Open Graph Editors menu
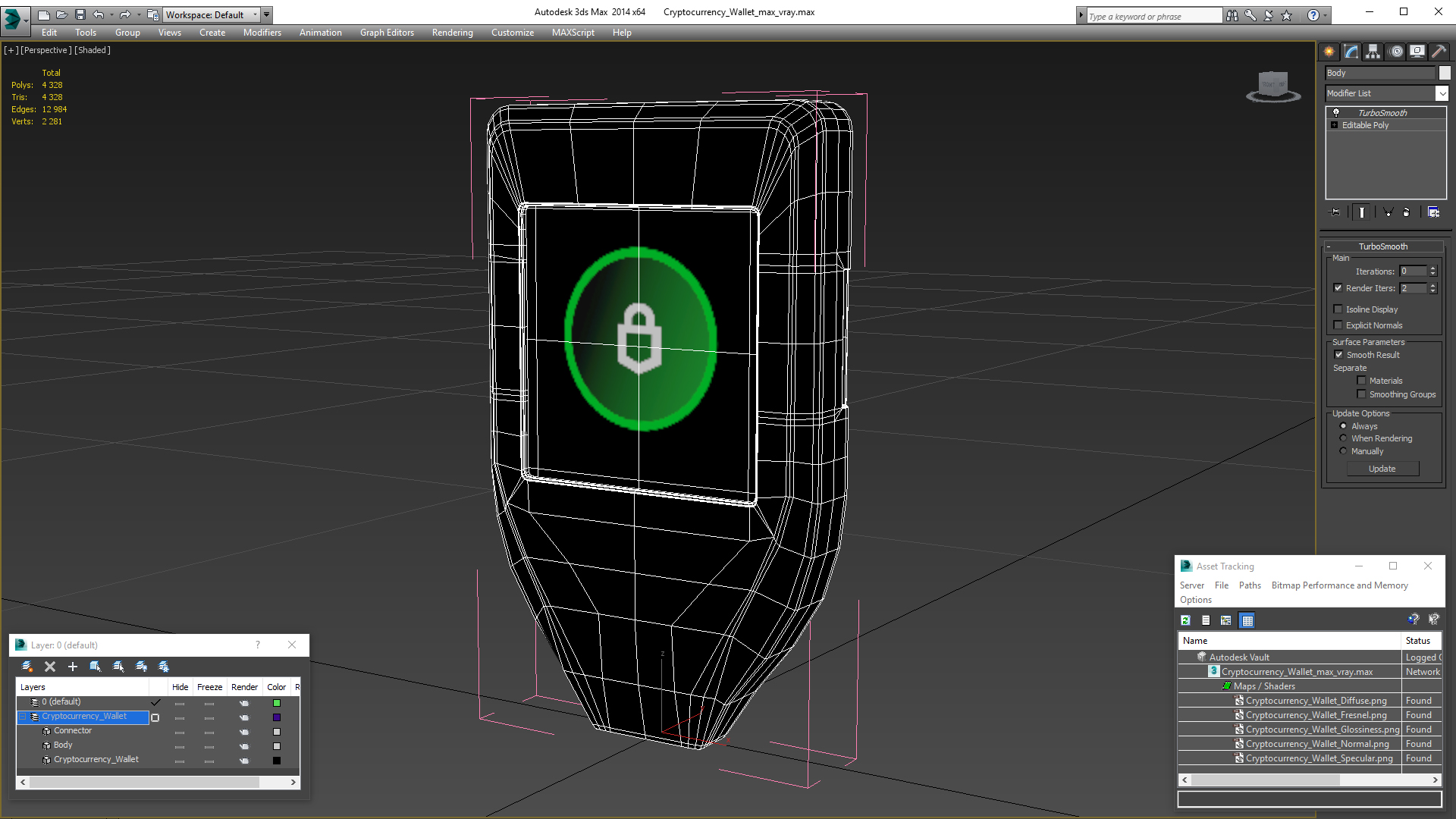This screenshot has height=819, width=1456. coord(387,33)
